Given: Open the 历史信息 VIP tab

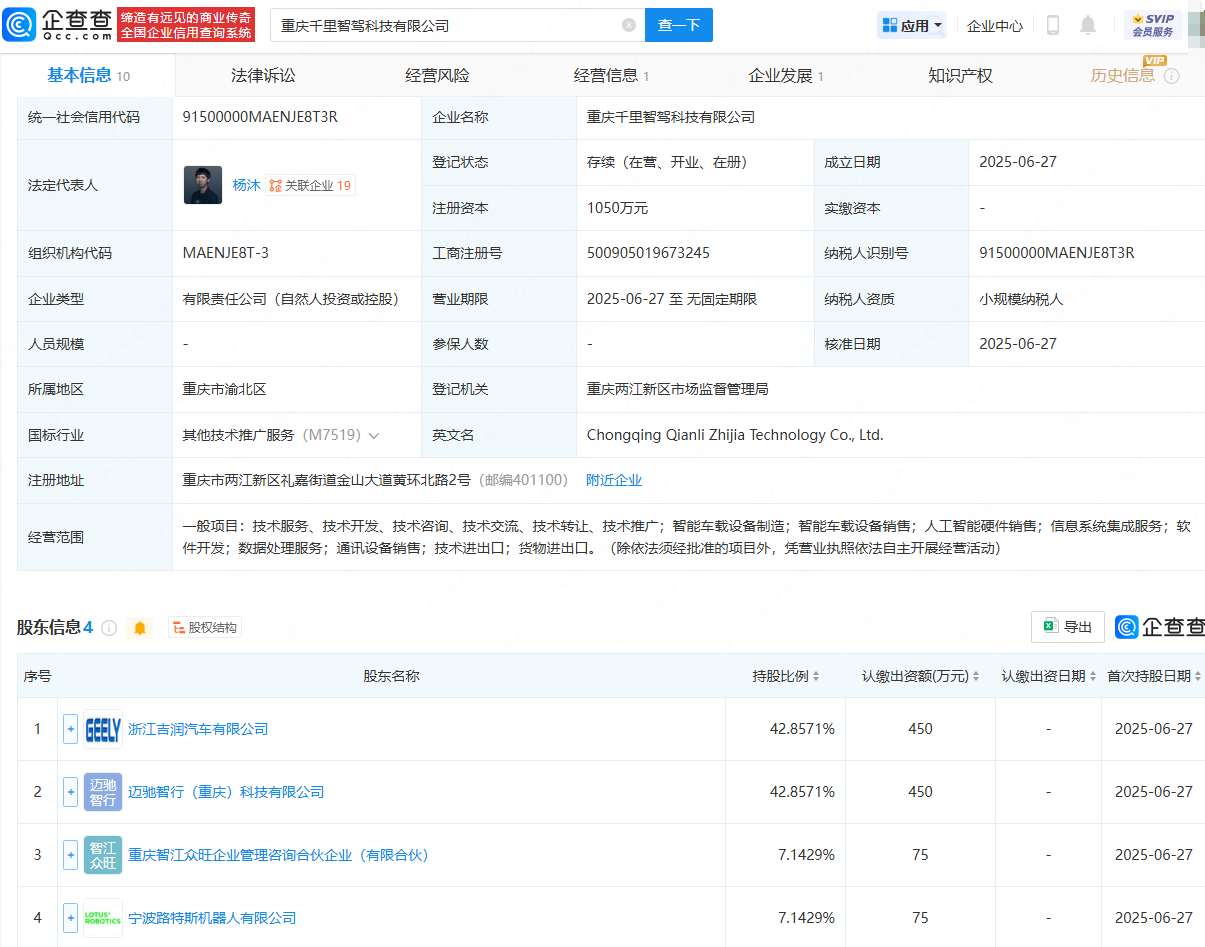Looking at the screenshot, I should coord(1122,75).
